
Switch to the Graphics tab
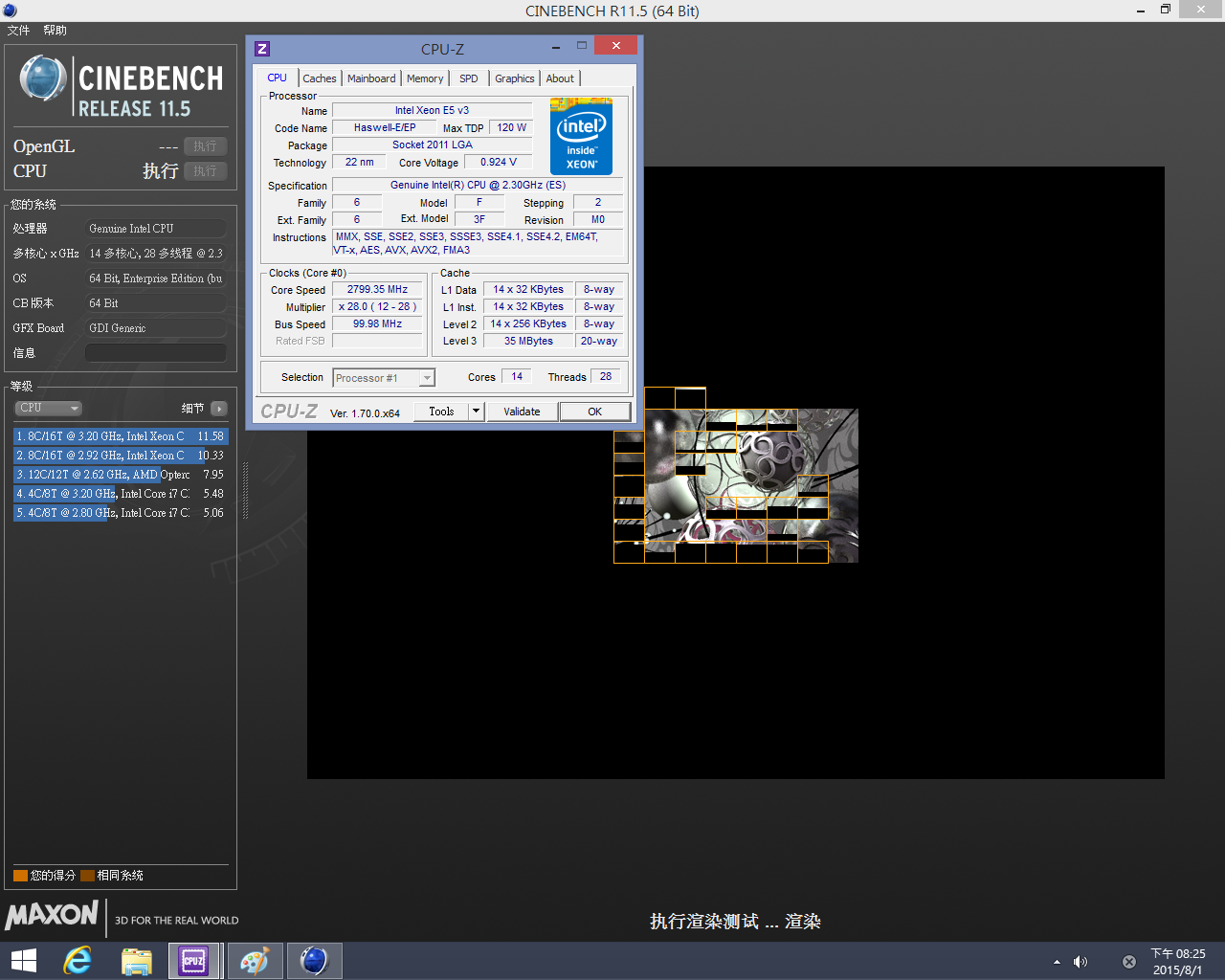click(515, 78)
